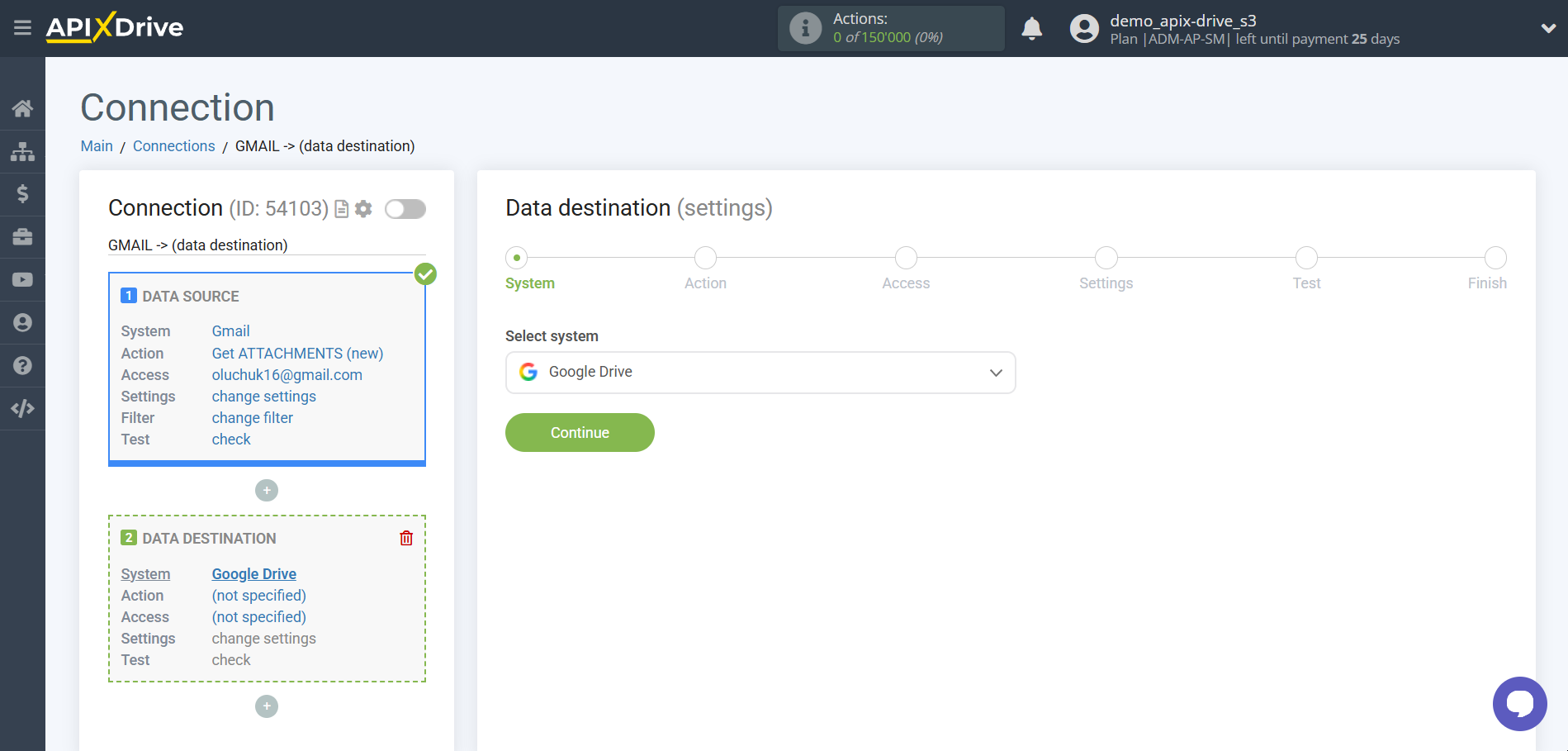Open the billing dollar sidebar icon

point(22,194)
